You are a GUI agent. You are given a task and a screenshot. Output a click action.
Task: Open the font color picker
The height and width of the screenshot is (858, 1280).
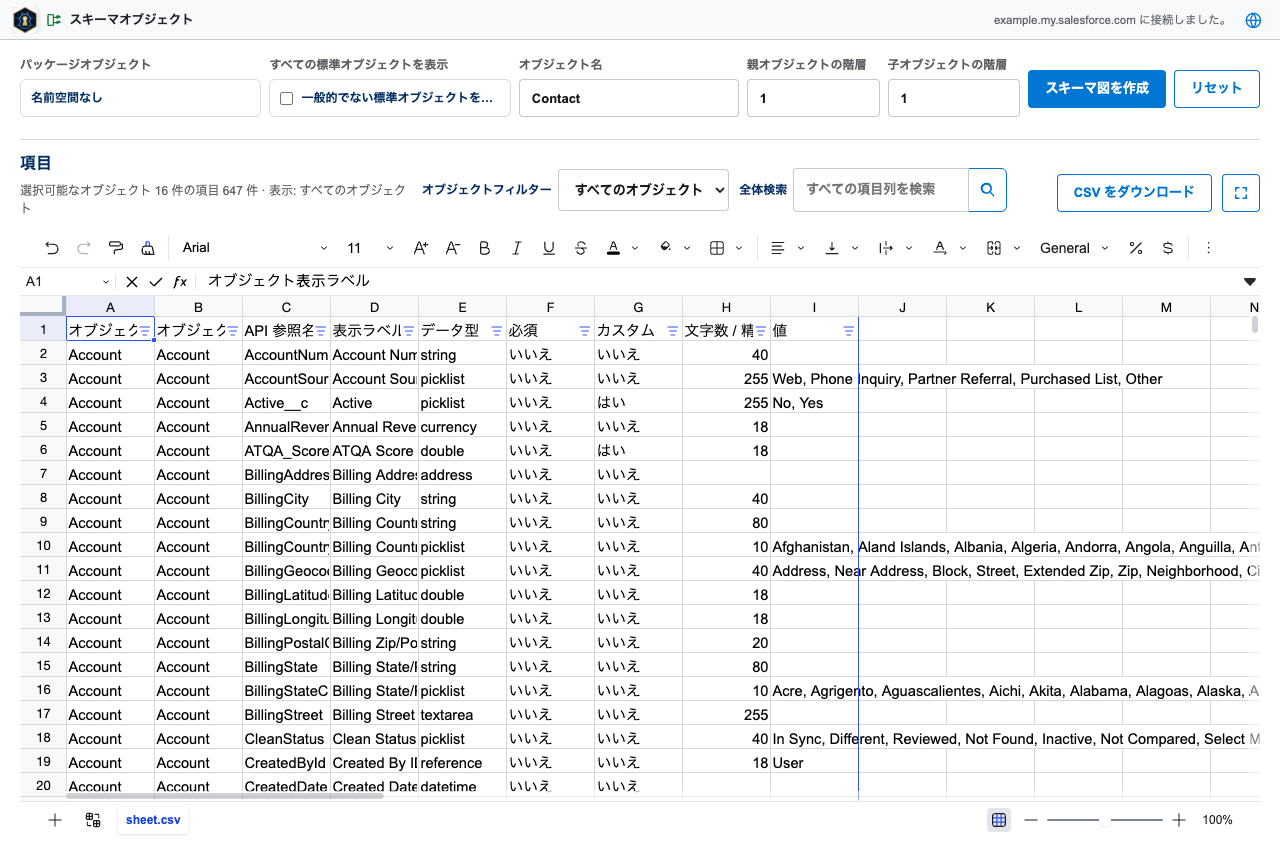613,248
